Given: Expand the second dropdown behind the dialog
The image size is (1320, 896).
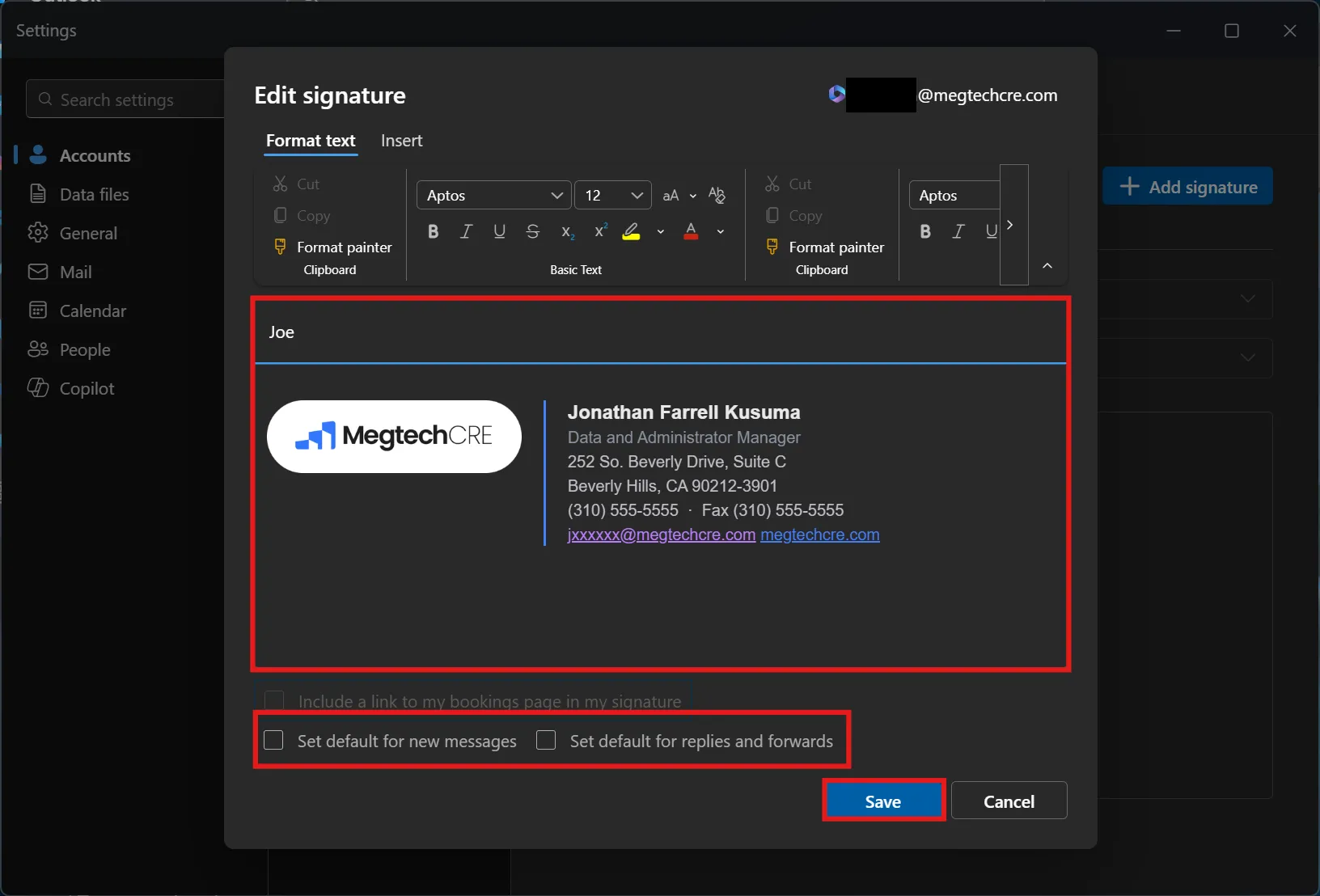Looking at the screenshot, I should click(x=1248, y=357).
